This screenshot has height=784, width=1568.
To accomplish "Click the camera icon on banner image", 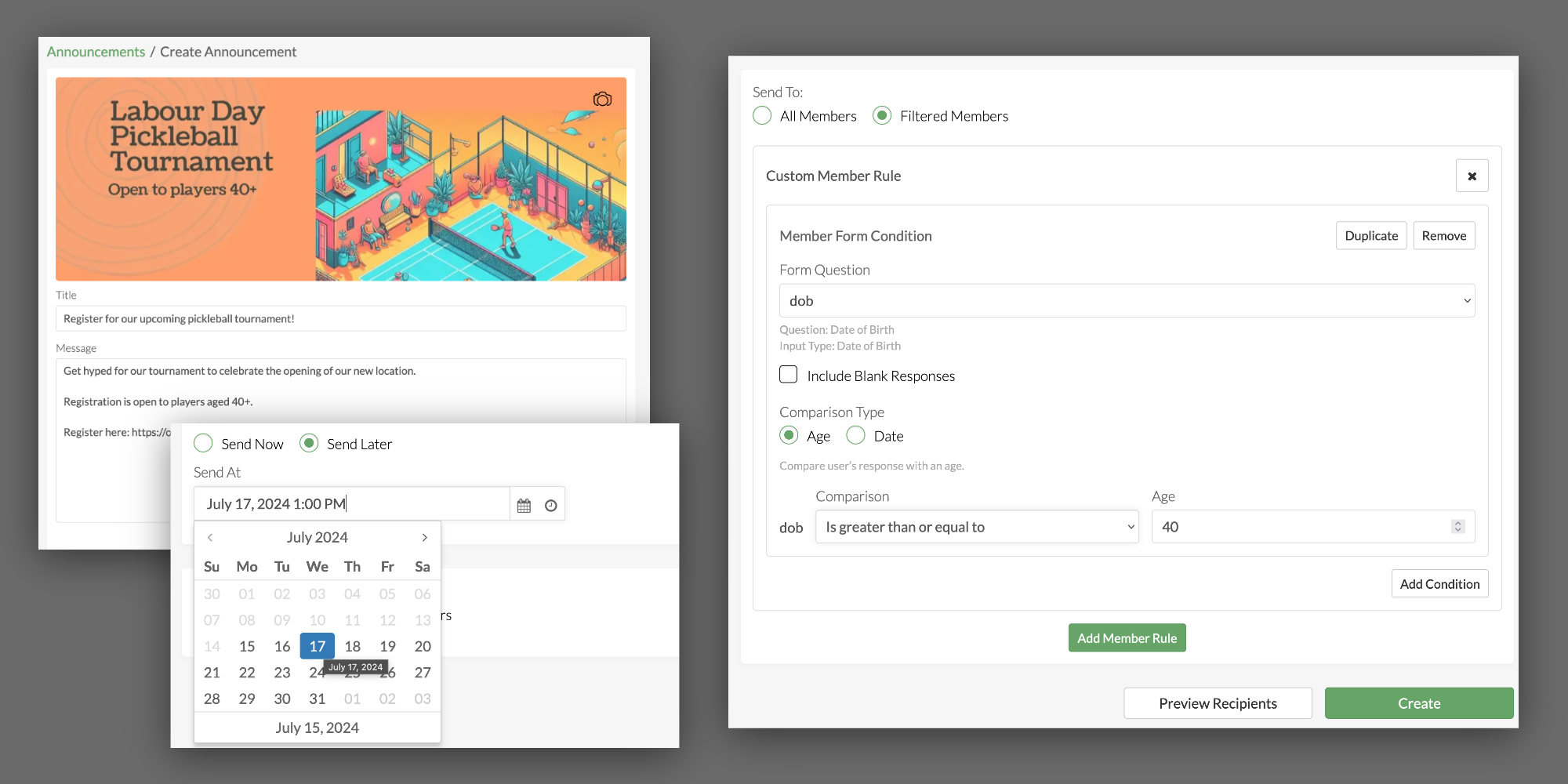I will coord(602,100).
